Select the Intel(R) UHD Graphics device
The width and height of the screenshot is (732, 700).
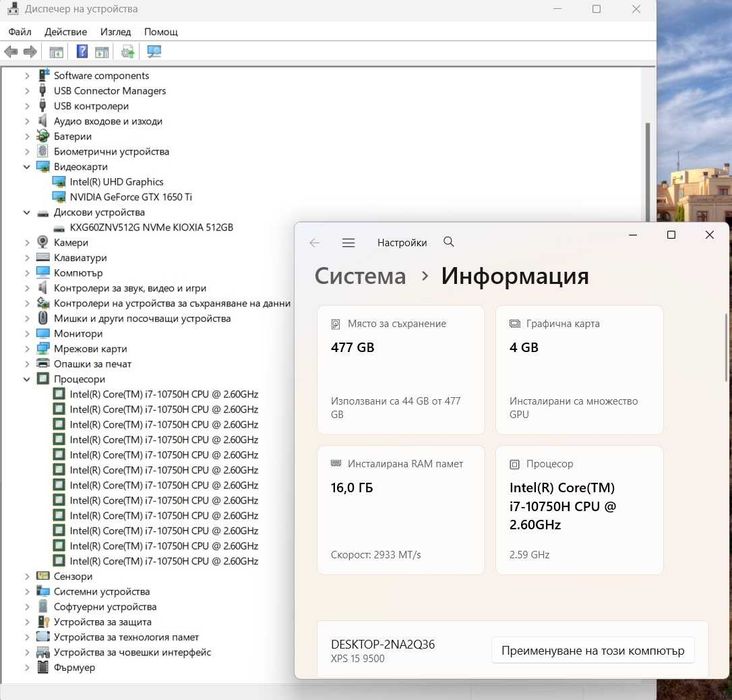click(x=116, y=182)
